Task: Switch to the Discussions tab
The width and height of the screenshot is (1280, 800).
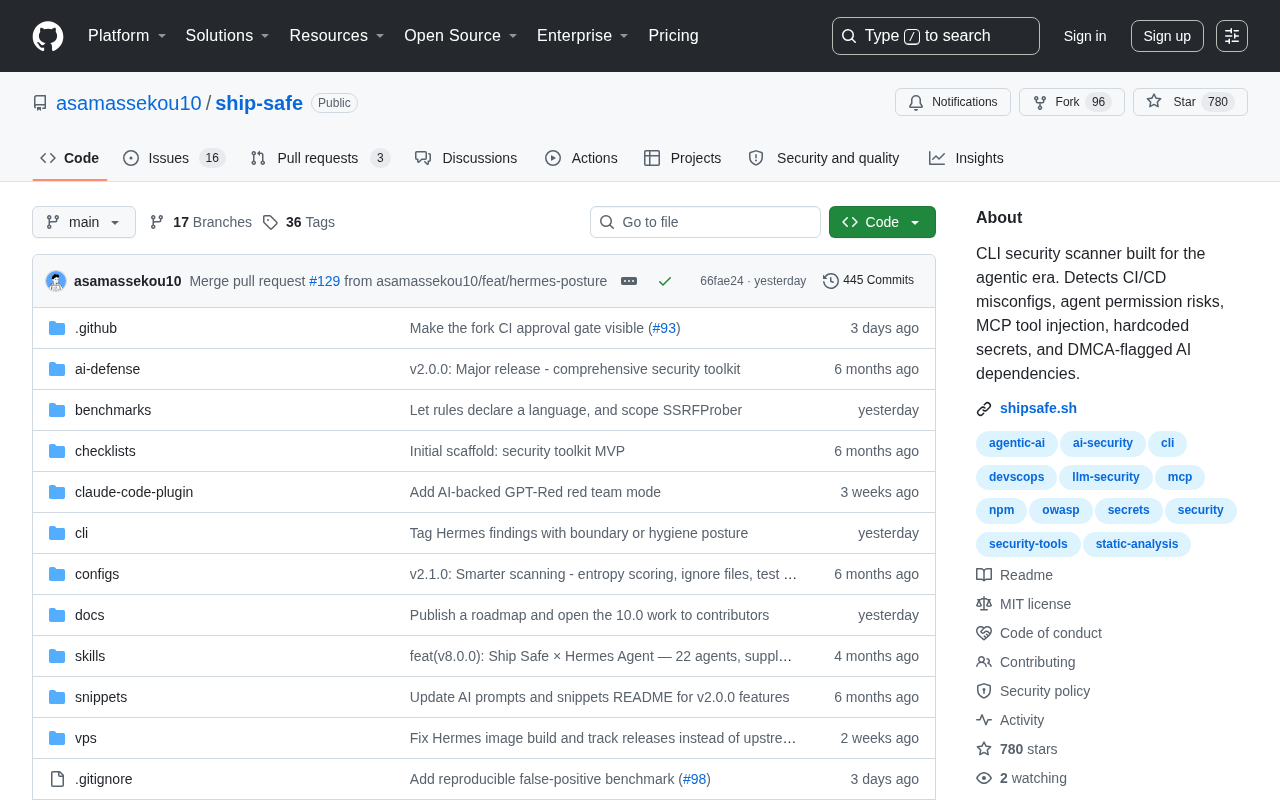Action: pyautogui.click(x=466, y=158)
